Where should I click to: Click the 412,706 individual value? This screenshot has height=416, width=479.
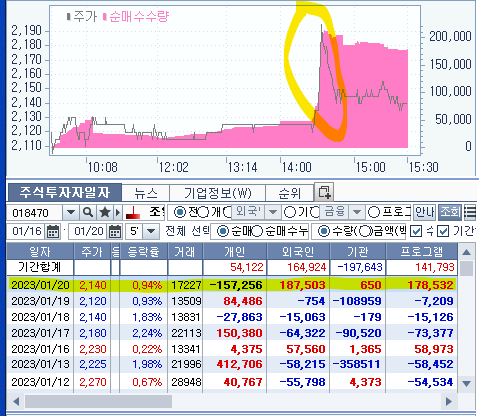239,364
